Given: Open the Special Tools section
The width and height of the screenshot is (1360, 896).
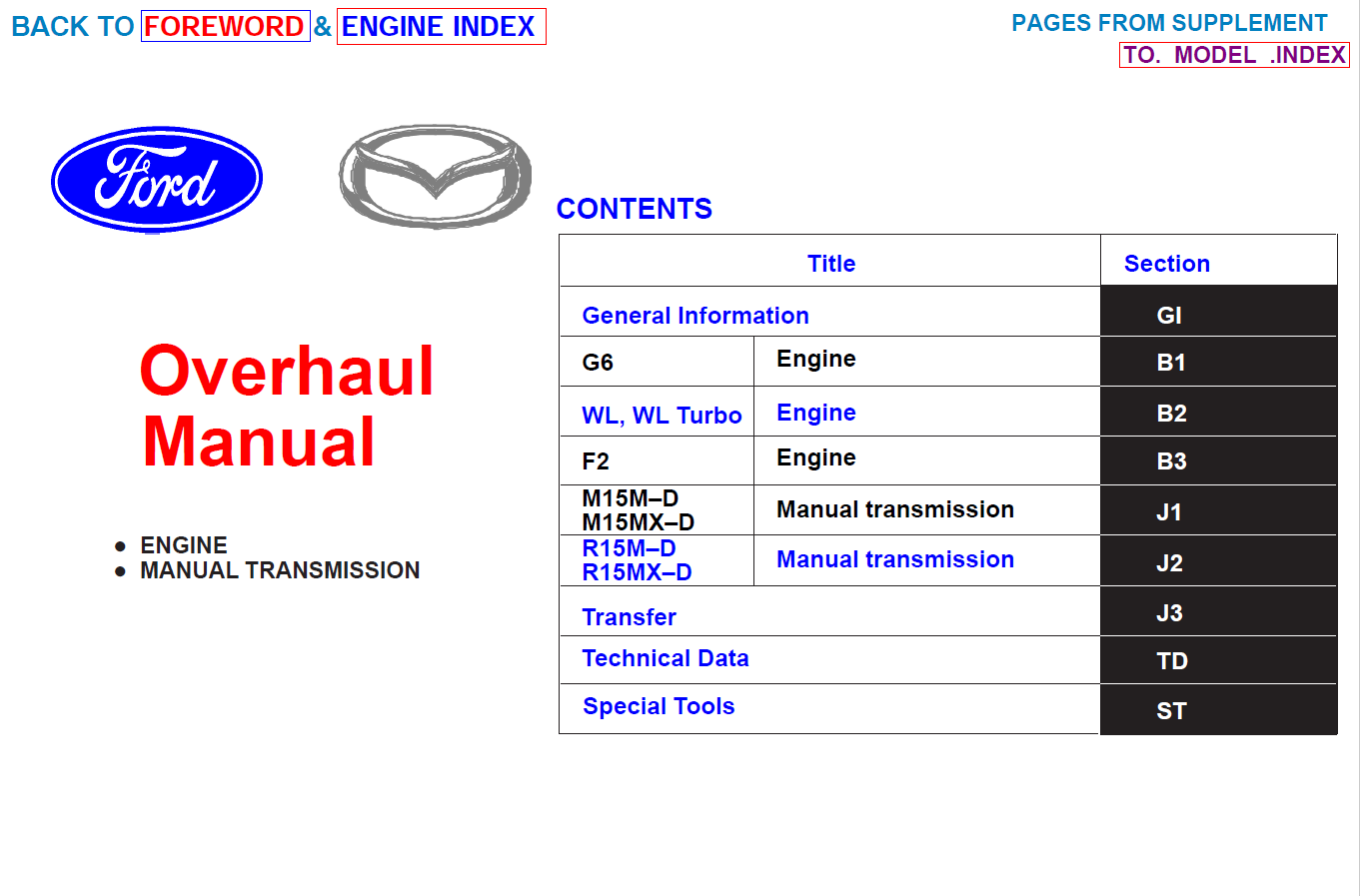Looking at the screenshot, I should [x=659, y=706].
